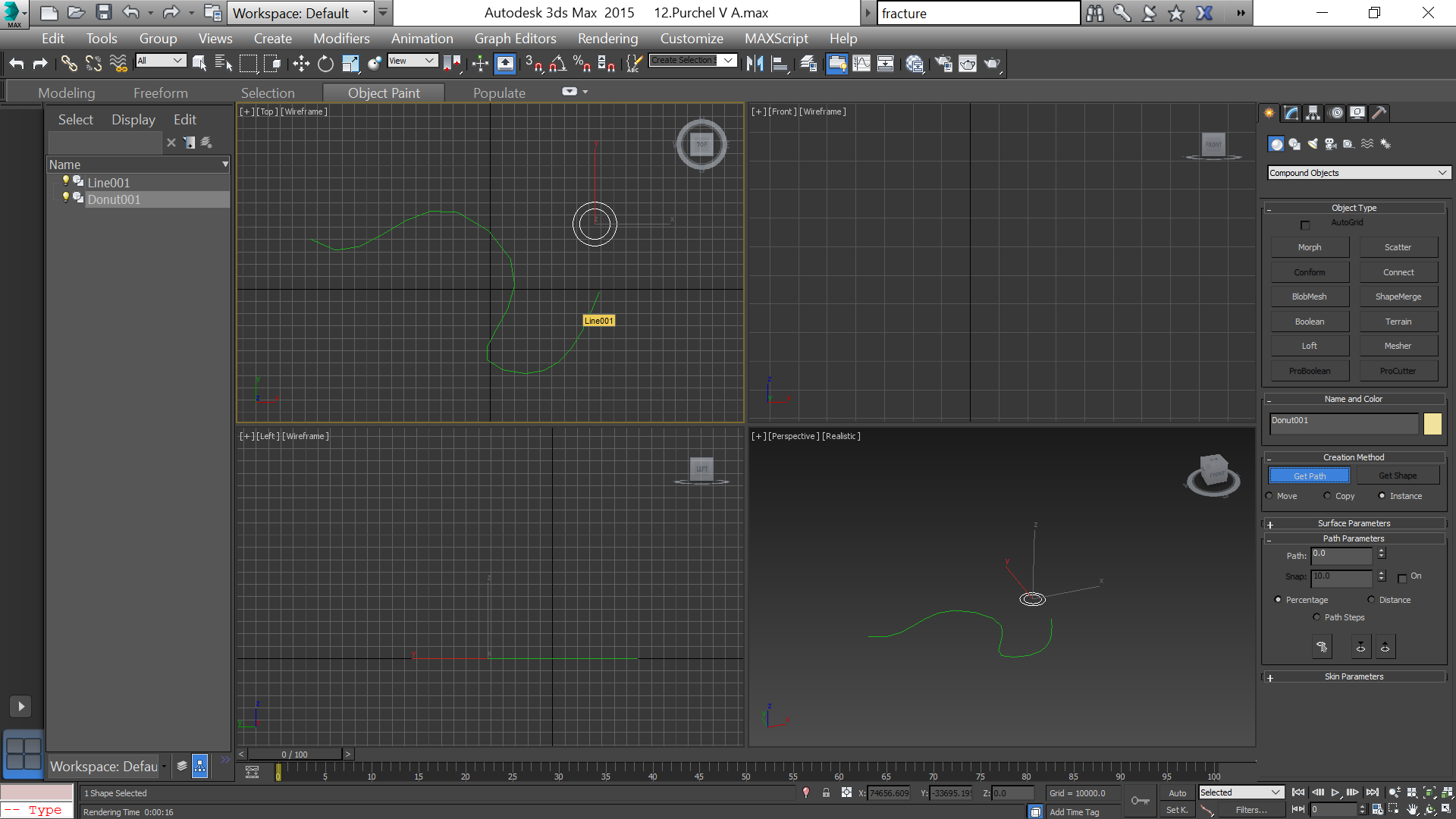Click the final teapot Render Production icon
The height and width of the screenshot is (819, 1456).
tap(992, 64)
